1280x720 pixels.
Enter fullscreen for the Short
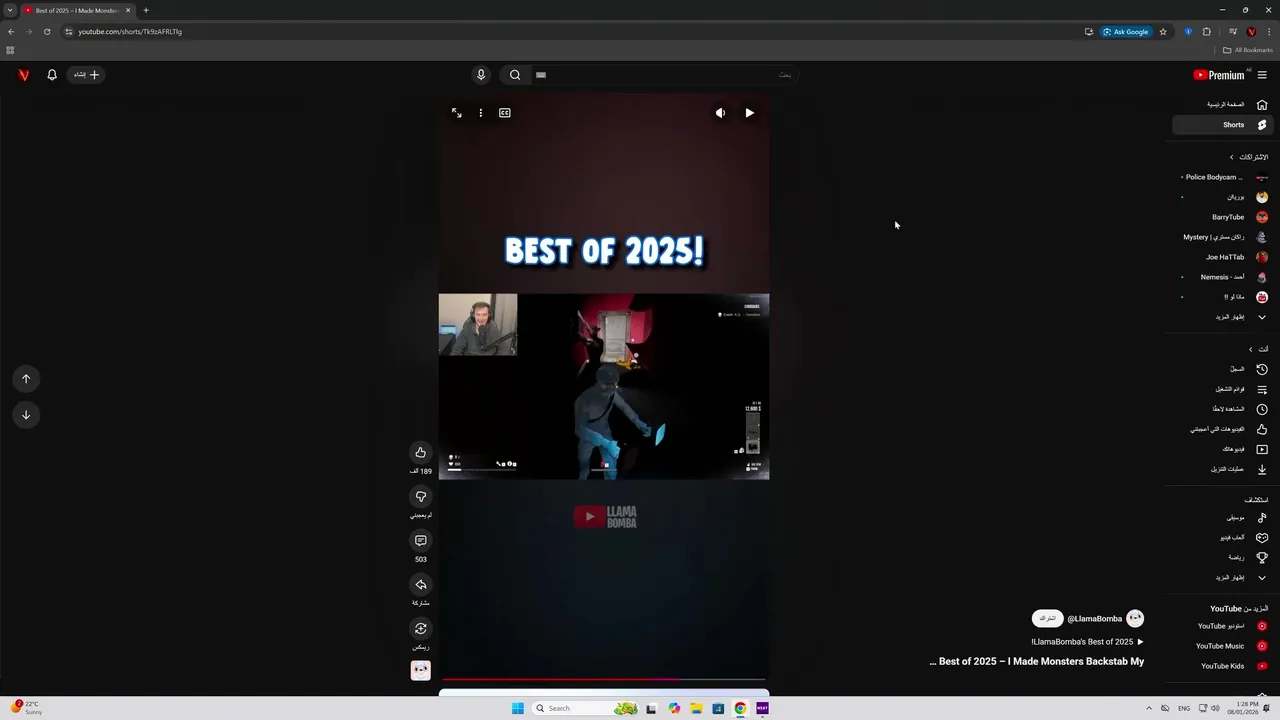click(457, 113)
